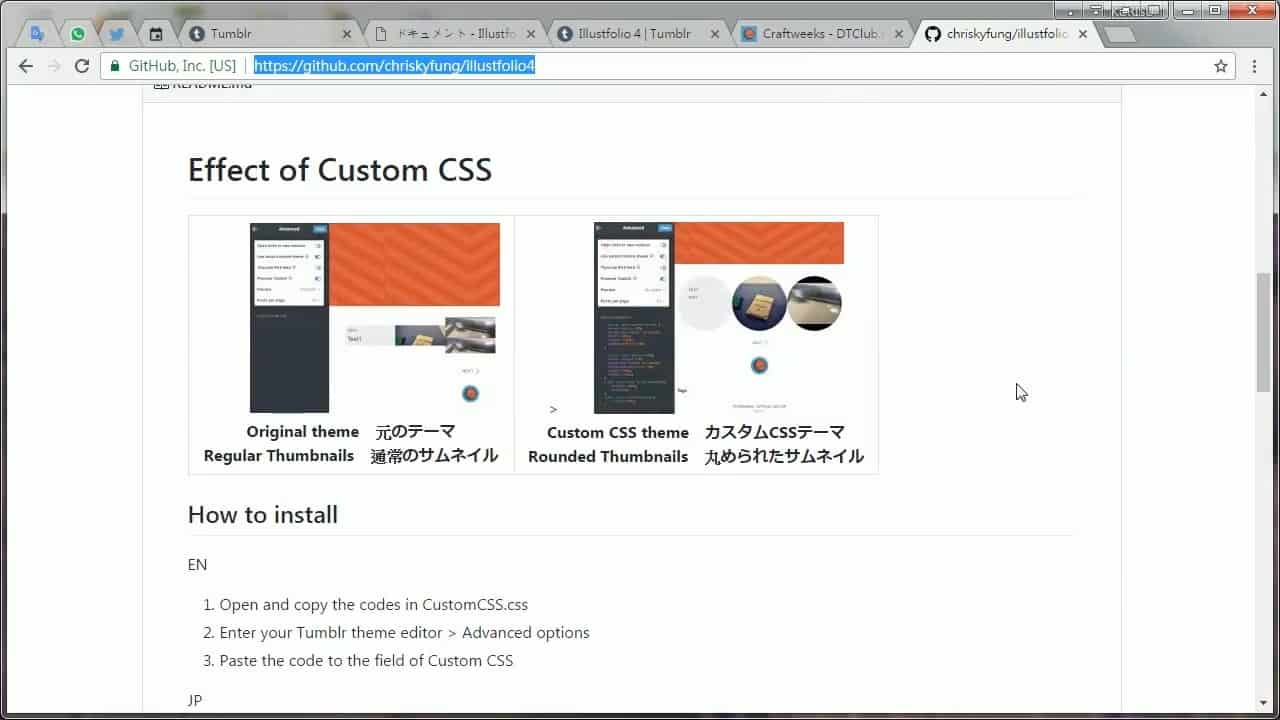Click the "Original theme" caption text
Viewport: 1280px width, 720px height.
pyautogui.click(x=303, y=432)
